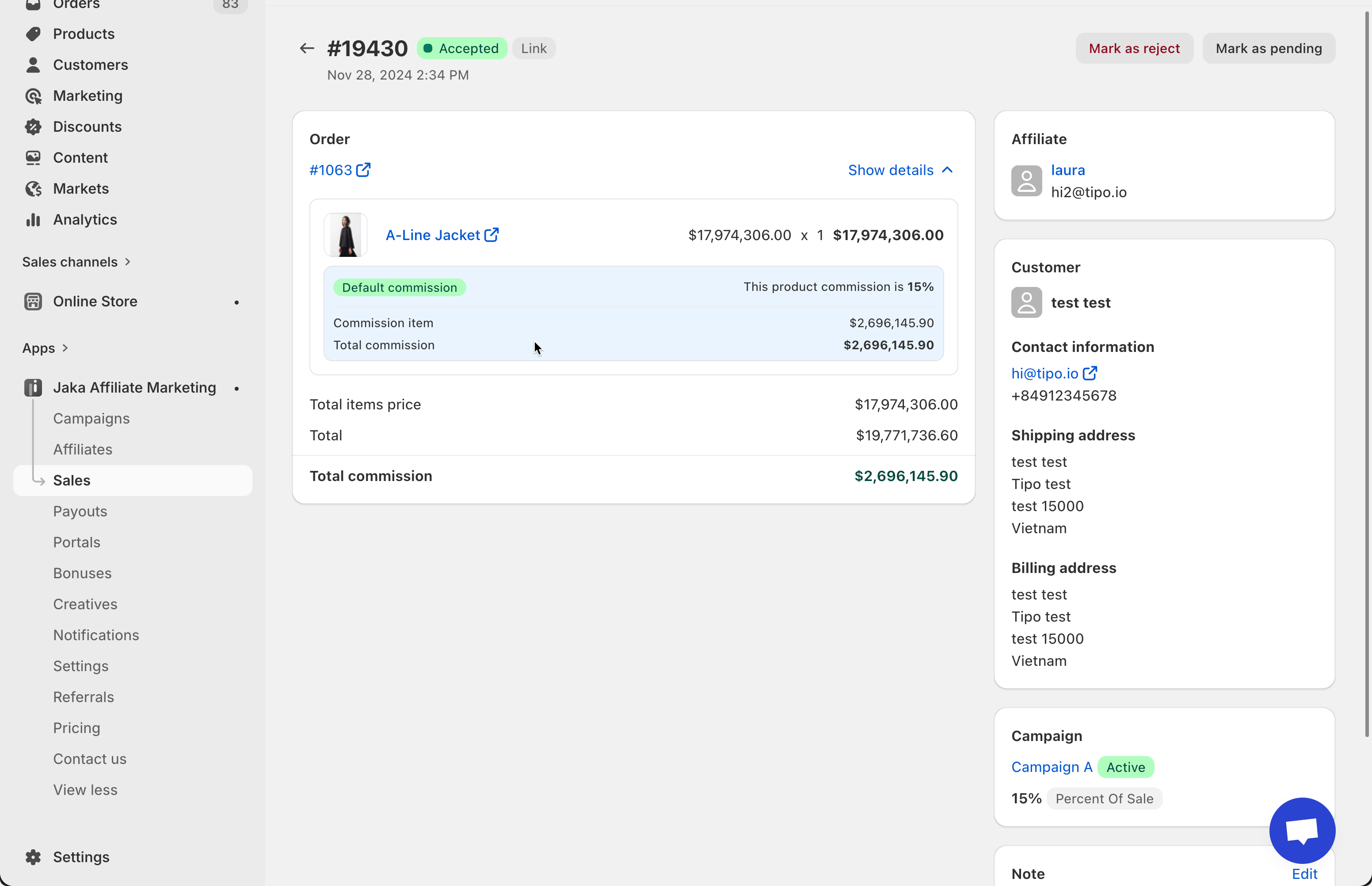
Task: Open external link icon beside A-Line Jacket
Action: [x=492, y=235]
